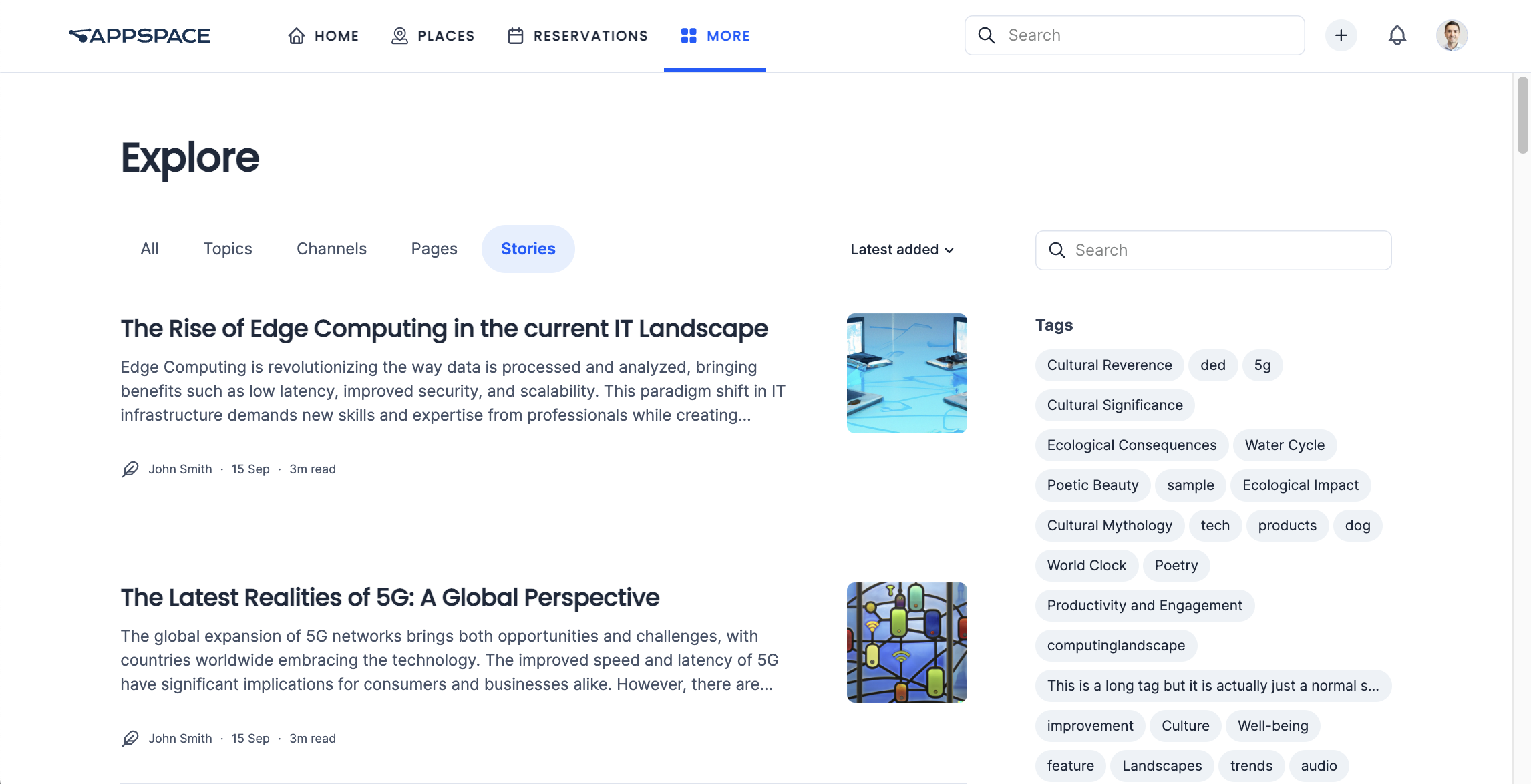1531x784 pixels.
Task: Click the Appspace logo
Action: (139, 35)
